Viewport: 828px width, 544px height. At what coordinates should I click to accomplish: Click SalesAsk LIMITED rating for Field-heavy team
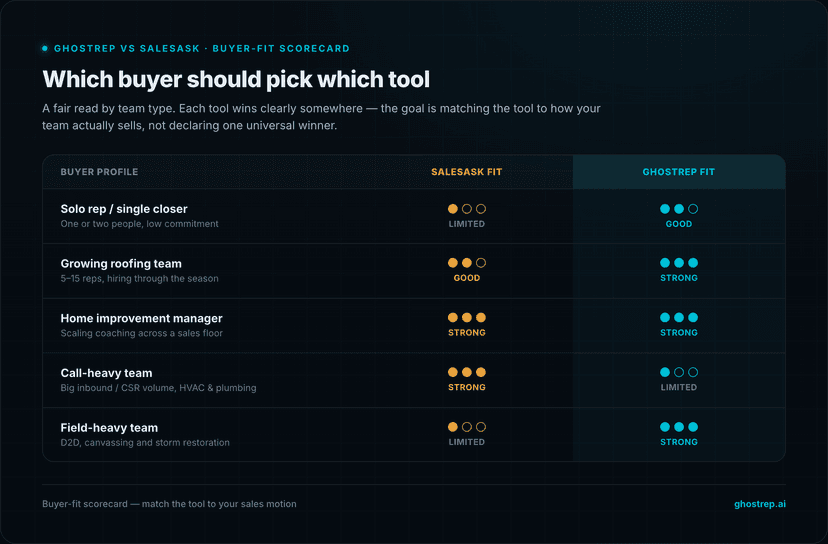click(x=467, y=442)
